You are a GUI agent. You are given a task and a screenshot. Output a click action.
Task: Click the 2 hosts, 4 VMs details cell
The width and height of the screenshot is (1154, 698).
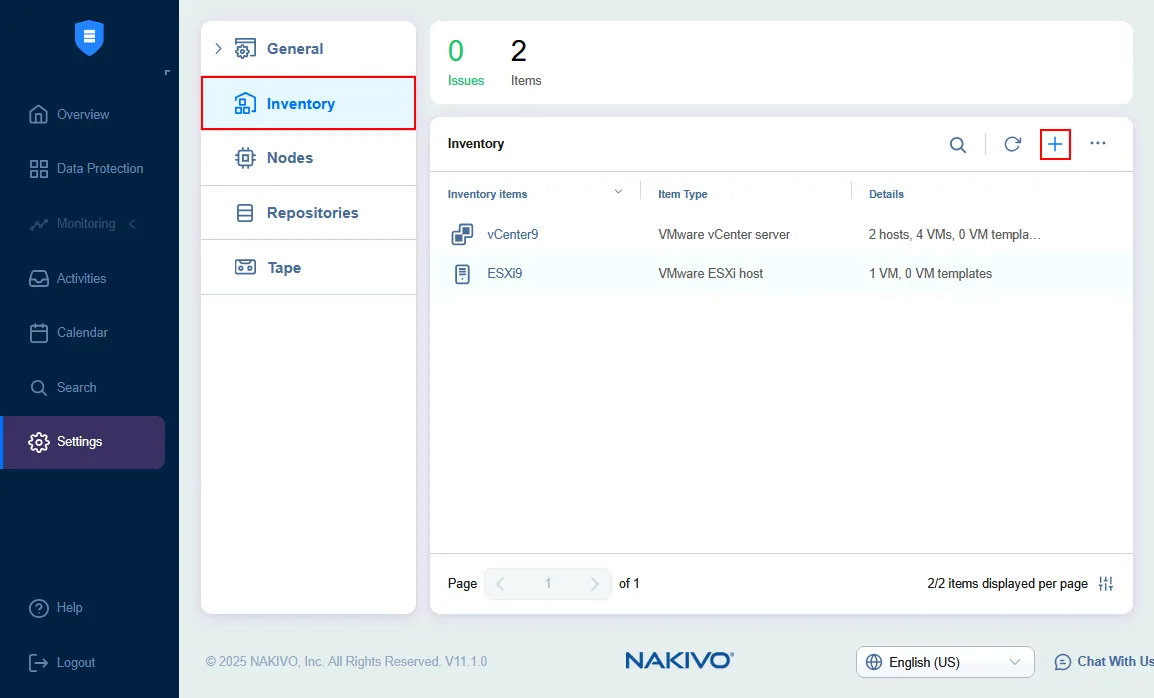pos(955,234)
